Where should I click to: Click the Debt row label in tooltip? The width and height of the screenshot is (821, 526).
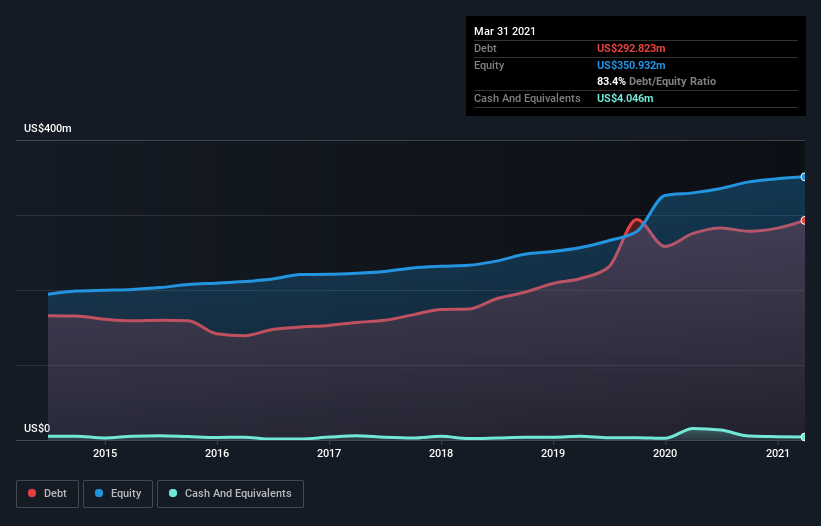point(485,48)
